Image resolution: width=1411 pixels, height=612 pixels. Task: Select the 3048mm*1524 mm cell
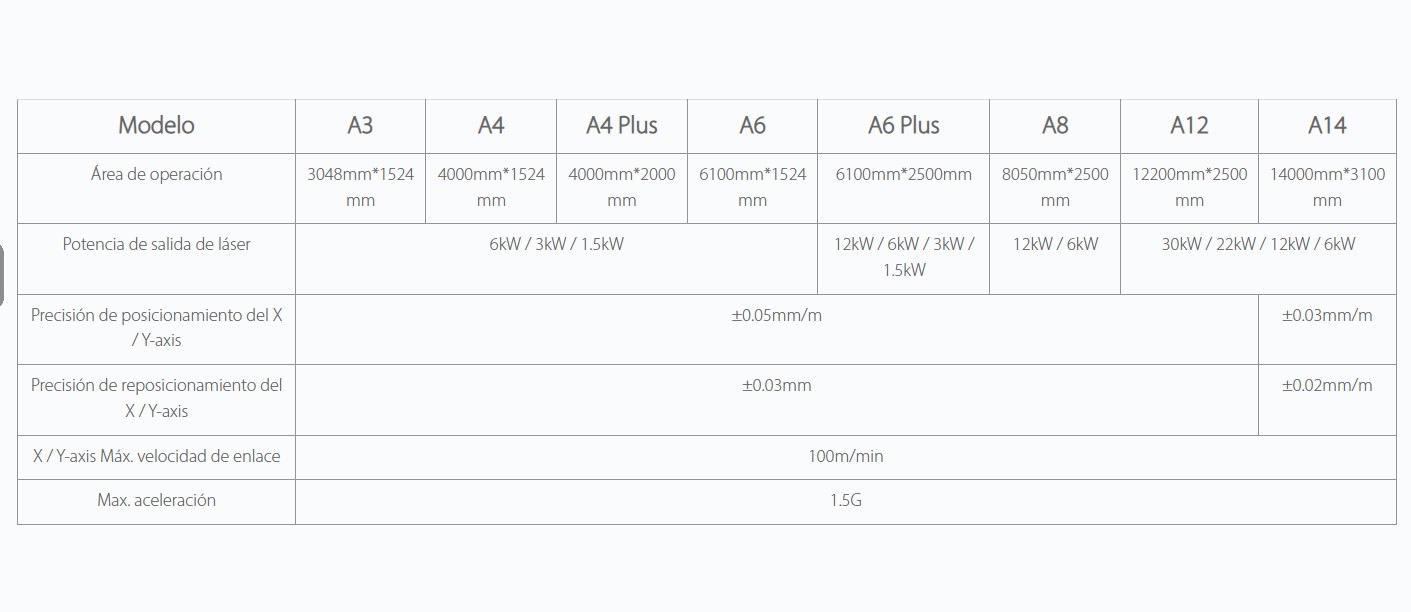[x=360, y=187]
